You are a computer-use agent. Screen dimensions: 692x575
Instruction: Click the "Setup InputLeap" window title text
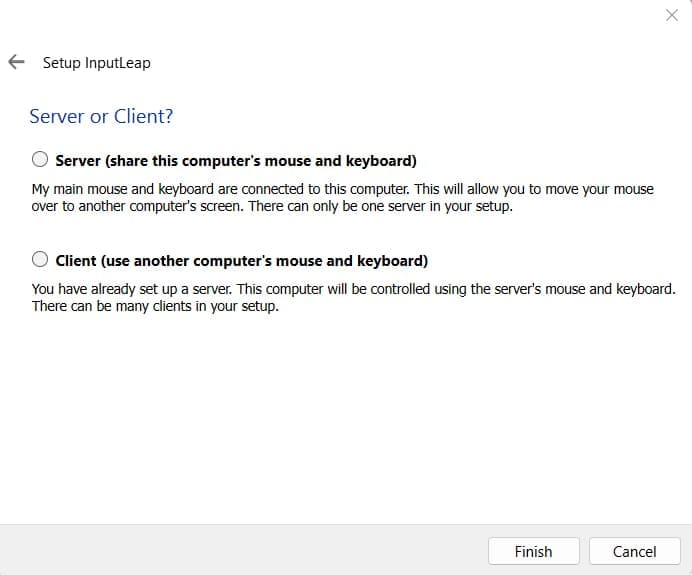coord(96,63)
